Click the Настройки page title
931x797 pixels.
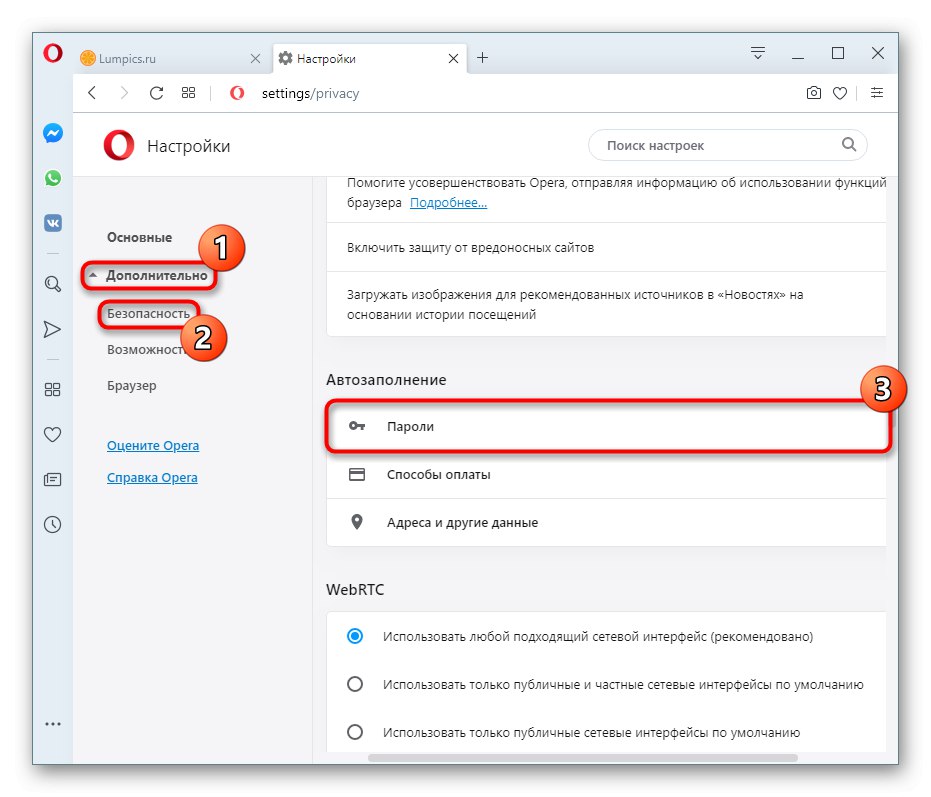[188, 146]
